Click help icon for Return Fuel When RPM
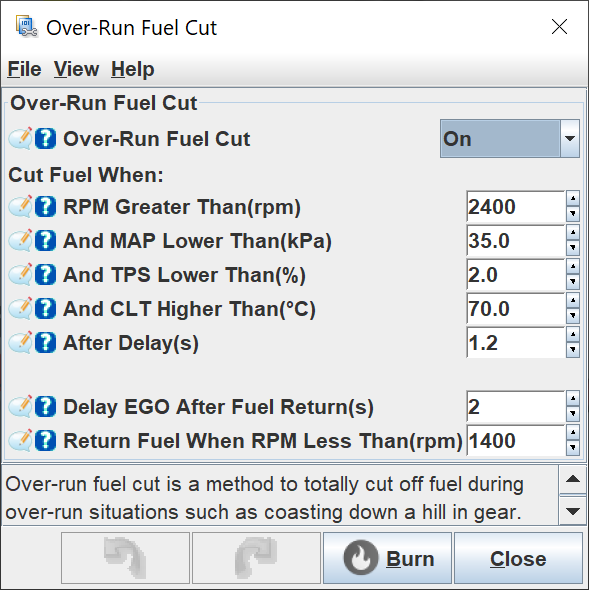This screenshot has width=589, height=590. pos(46,441)
